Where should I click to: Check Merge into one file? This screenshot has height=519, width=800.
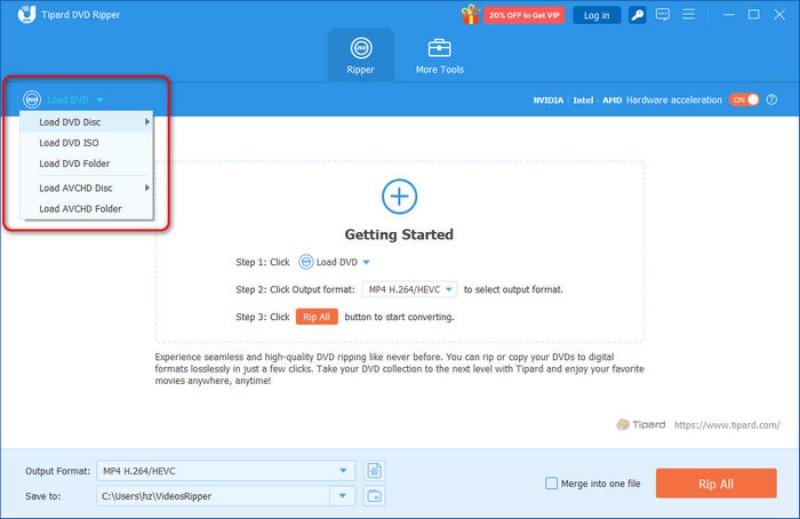551,483
